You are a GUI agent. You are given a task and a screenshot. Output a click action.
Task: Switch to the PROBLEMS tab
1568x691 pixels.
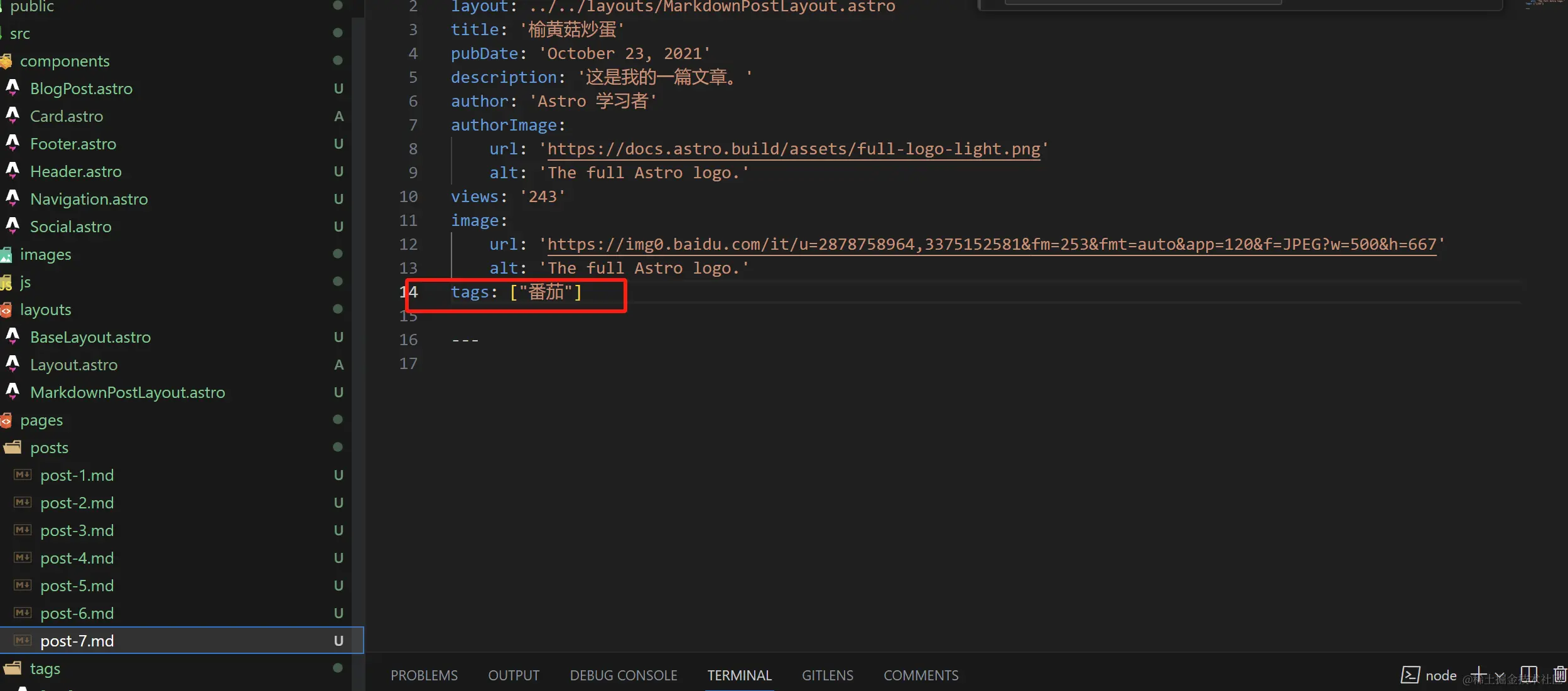424,675
